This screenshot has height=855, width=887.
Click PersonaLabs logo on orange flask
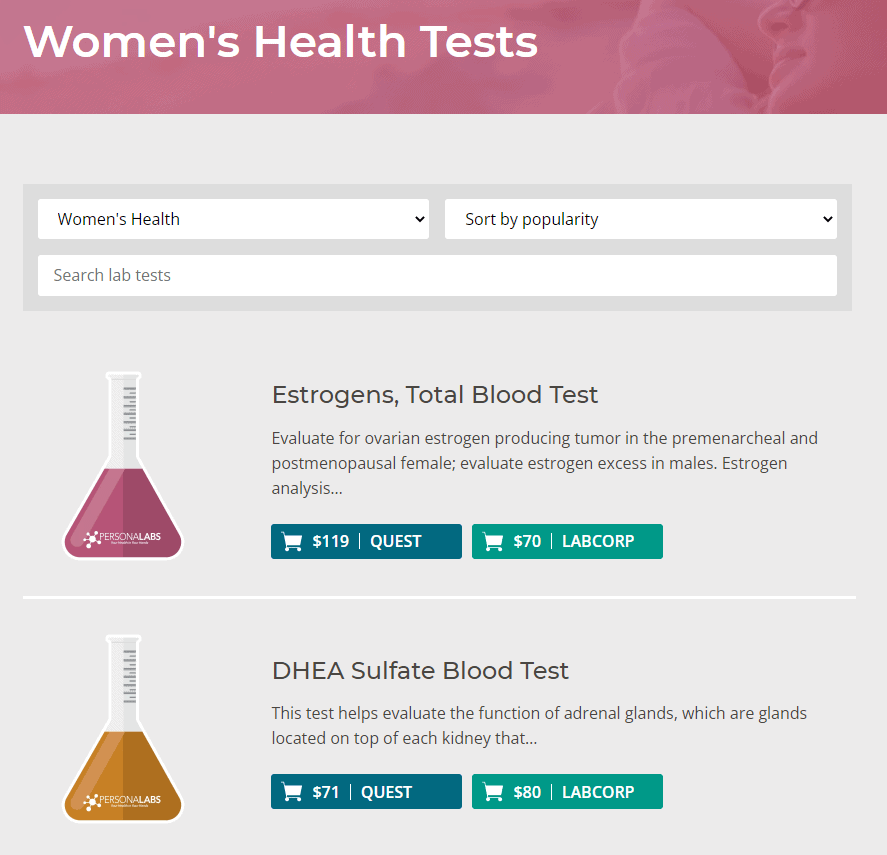click(122, 801)
